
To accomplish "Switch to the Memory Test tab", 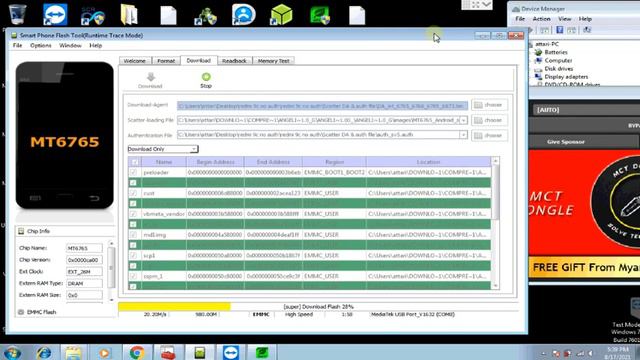I will 273,61.
